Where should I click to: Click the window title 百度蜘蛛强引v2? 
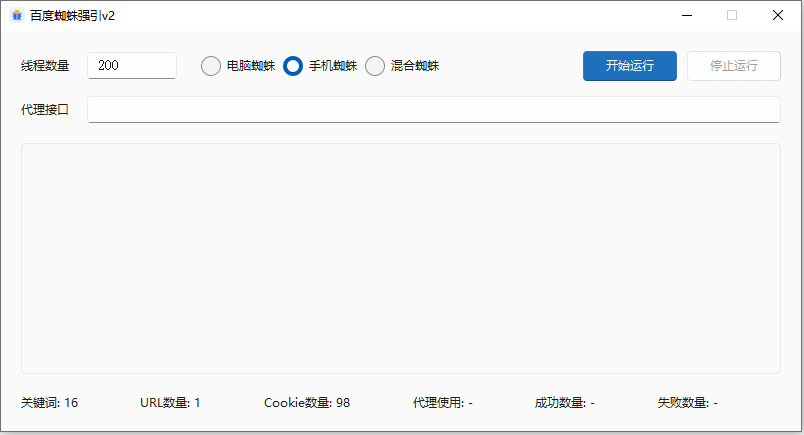pyautogui.click(x=72, y=16)
